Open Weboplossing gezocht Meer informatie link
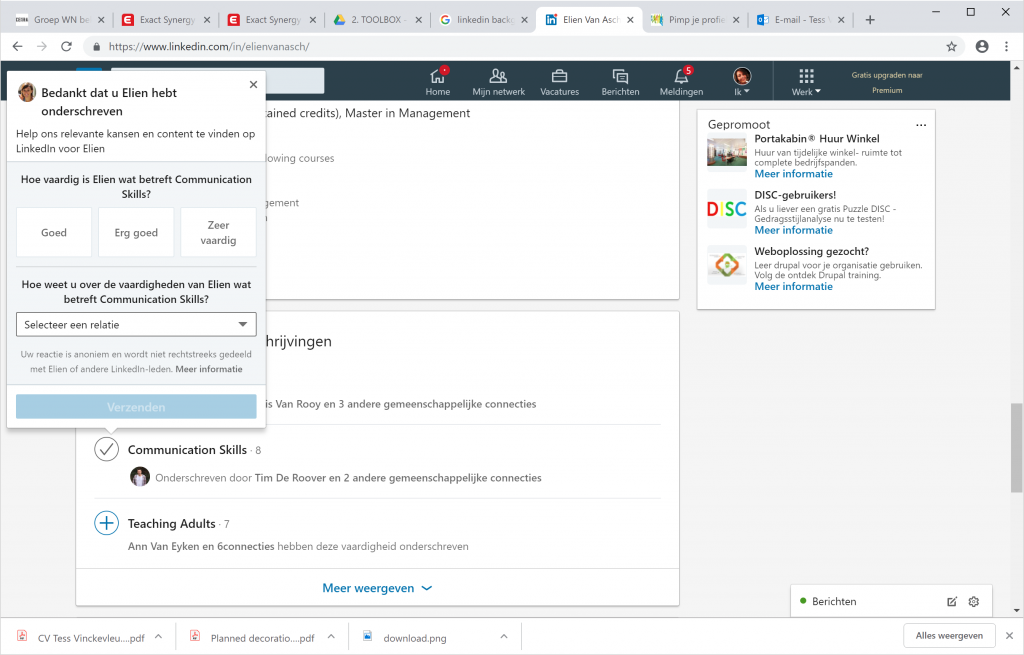 793,286
